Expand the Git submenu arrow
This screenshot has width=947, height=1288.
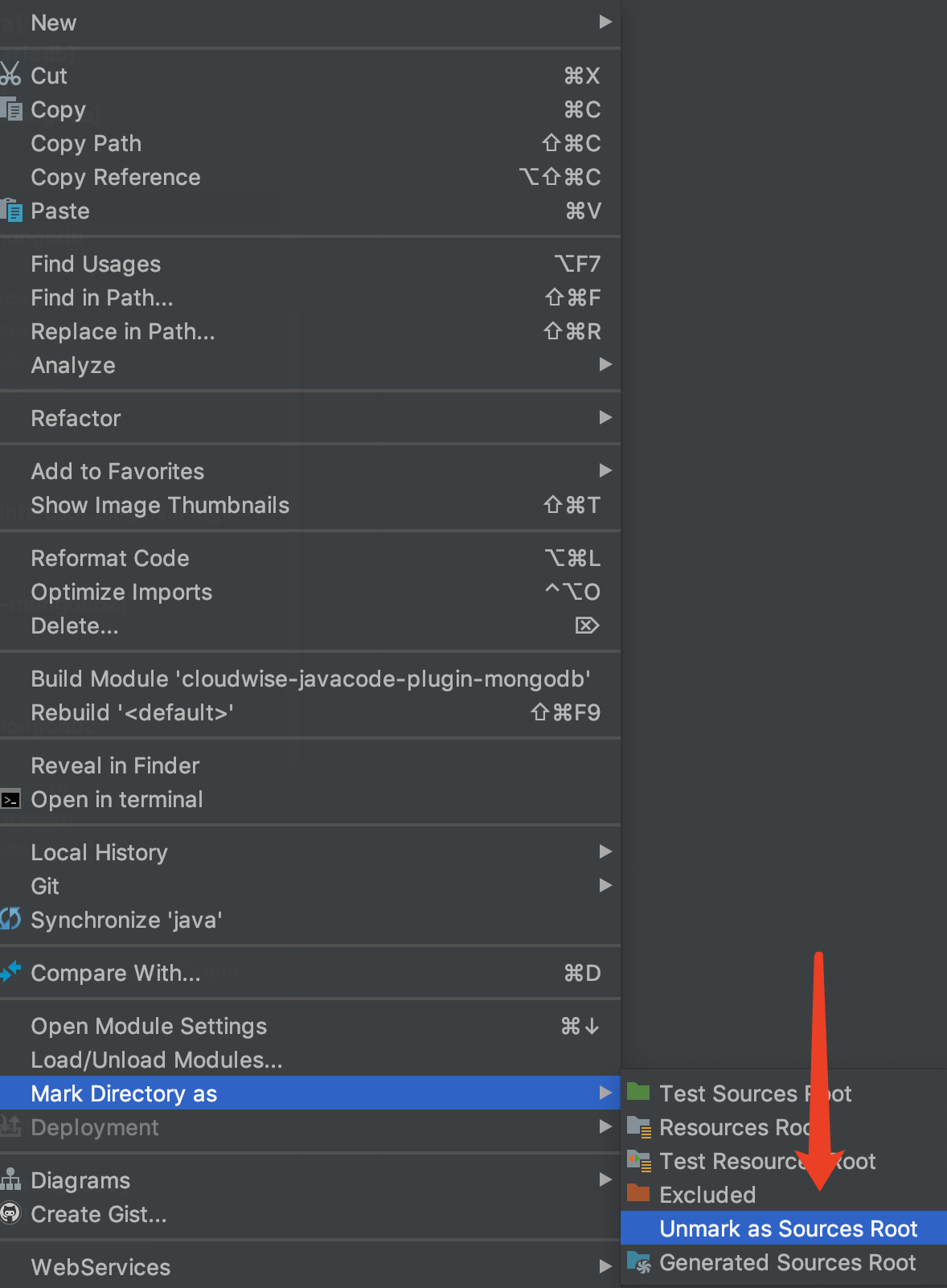point(605,885)
